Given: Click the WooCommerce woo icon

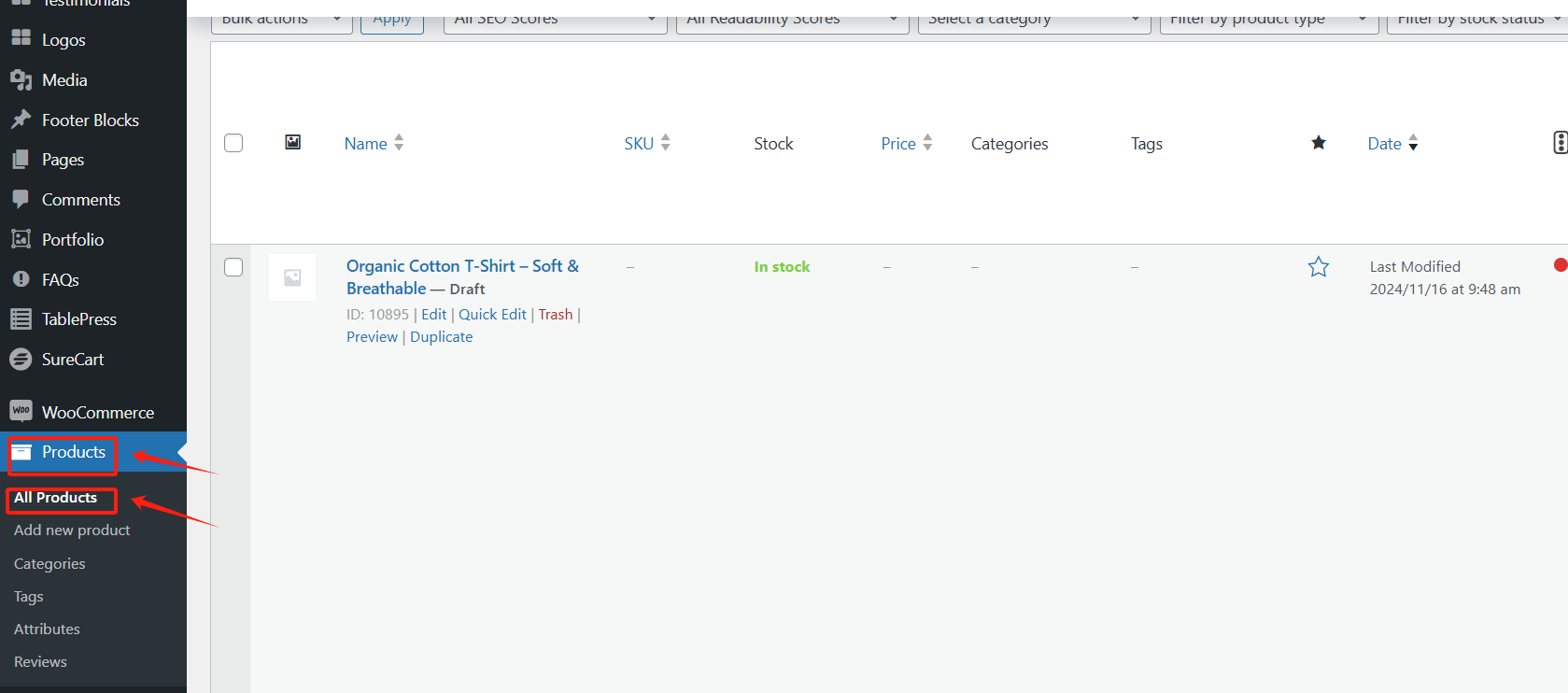Looking at the screenshot, I should point(21,411).
